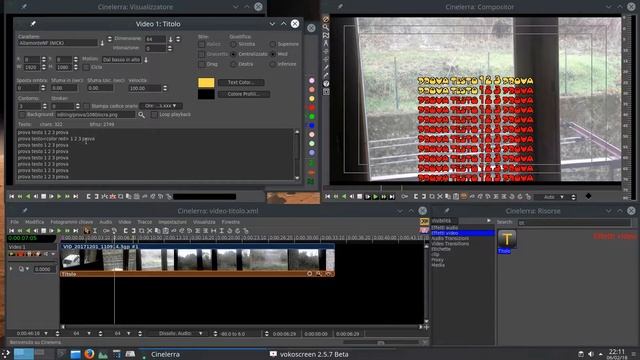This screenshot has height=360, width=640.
Task: Rewind to start in Compositor transport
Action: point(328,197)
